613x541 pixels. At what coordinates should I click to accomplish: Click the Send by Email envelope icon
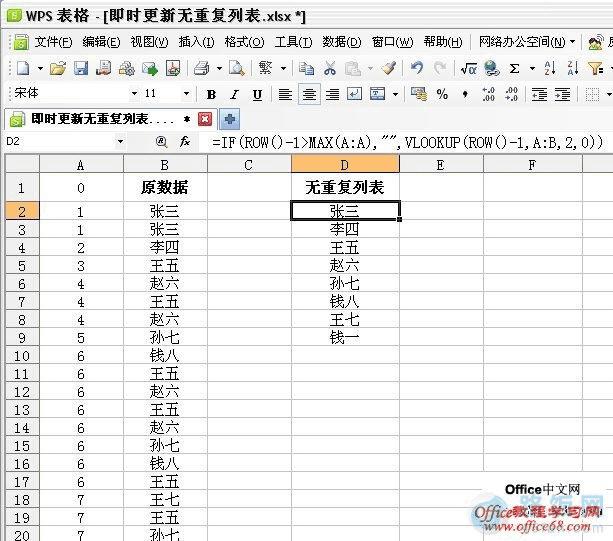click(x=150, y=69)
